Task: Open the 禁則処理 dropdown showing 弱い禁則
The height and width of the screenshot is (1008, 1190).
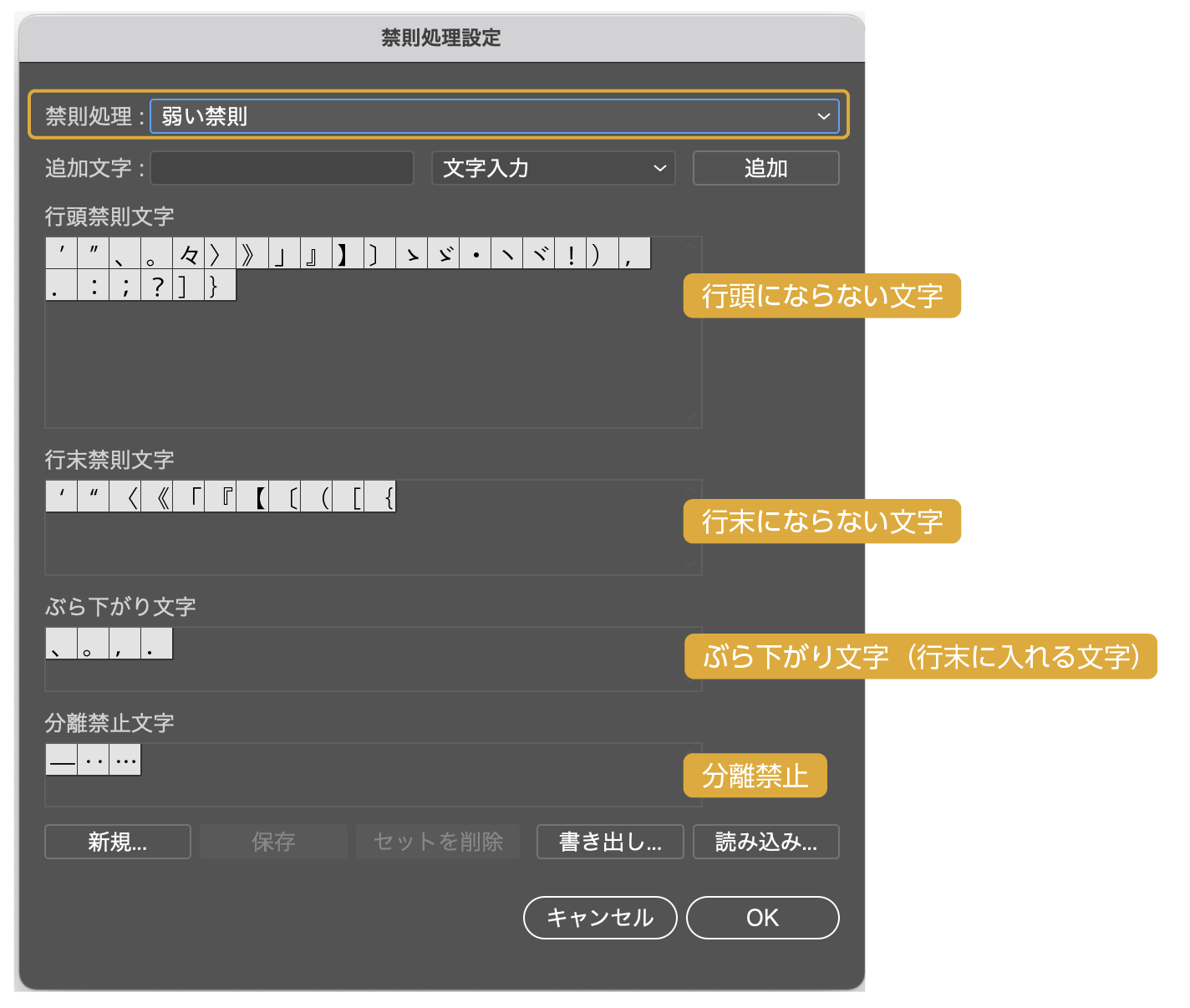Action: tap(495, 116)
